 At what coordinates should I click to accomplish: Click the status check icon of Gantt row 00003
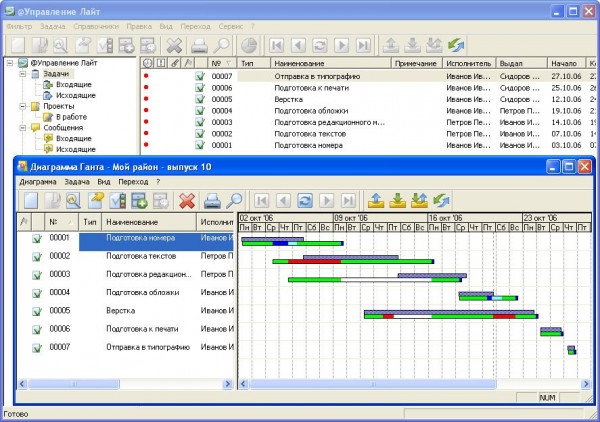(x=37, y=275)
